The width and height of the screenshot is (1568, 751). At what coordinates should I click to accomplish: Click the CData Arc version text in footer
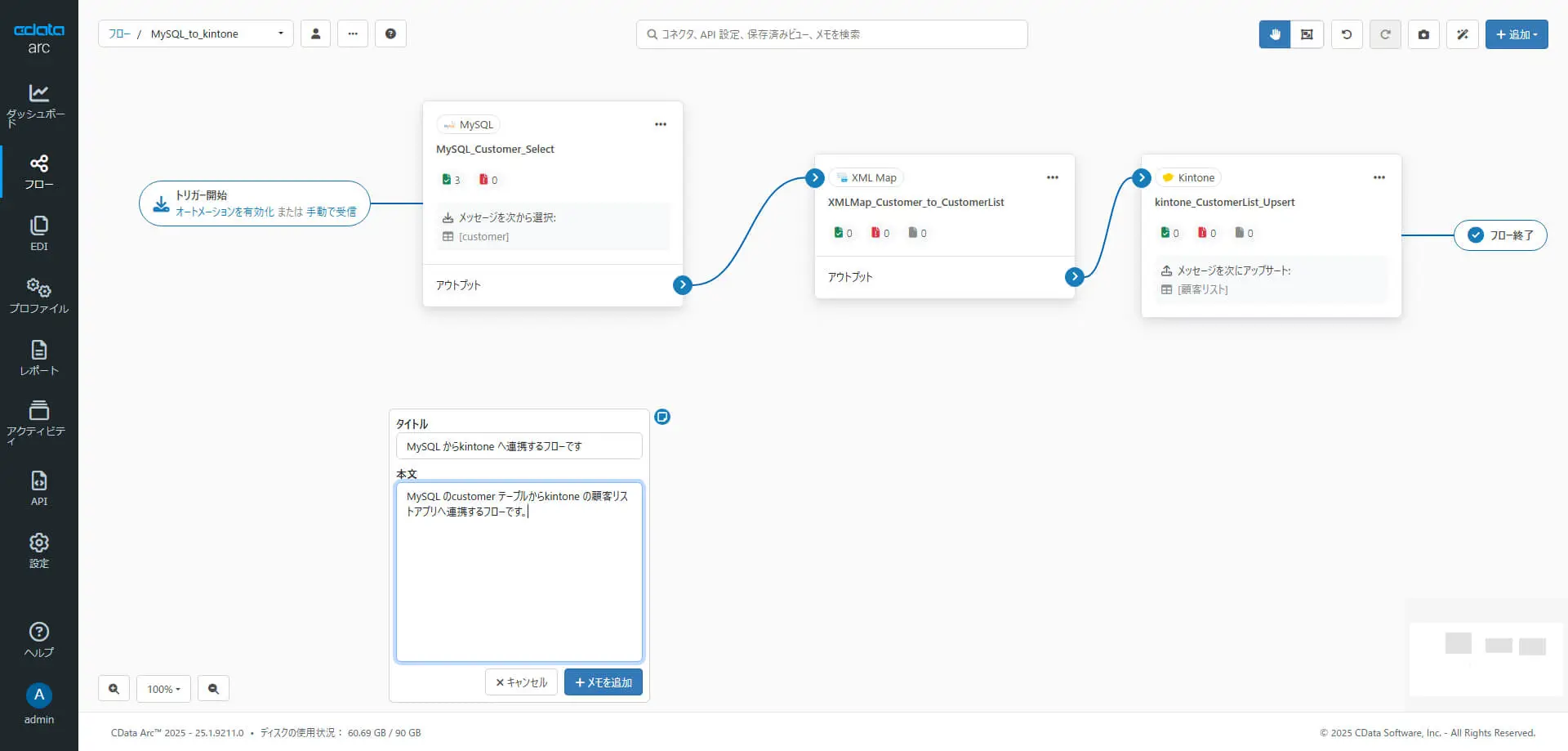(177, 733)
